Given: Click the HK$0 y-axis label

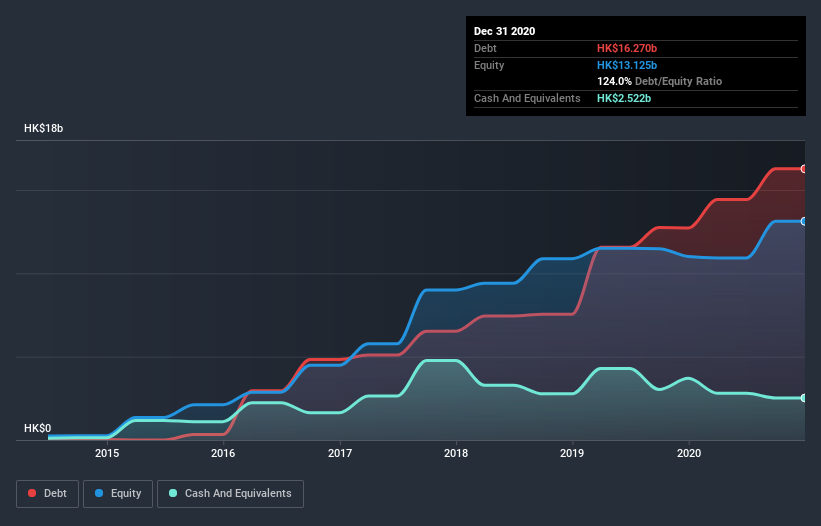Looking at the screenshot, I should 38,428.
